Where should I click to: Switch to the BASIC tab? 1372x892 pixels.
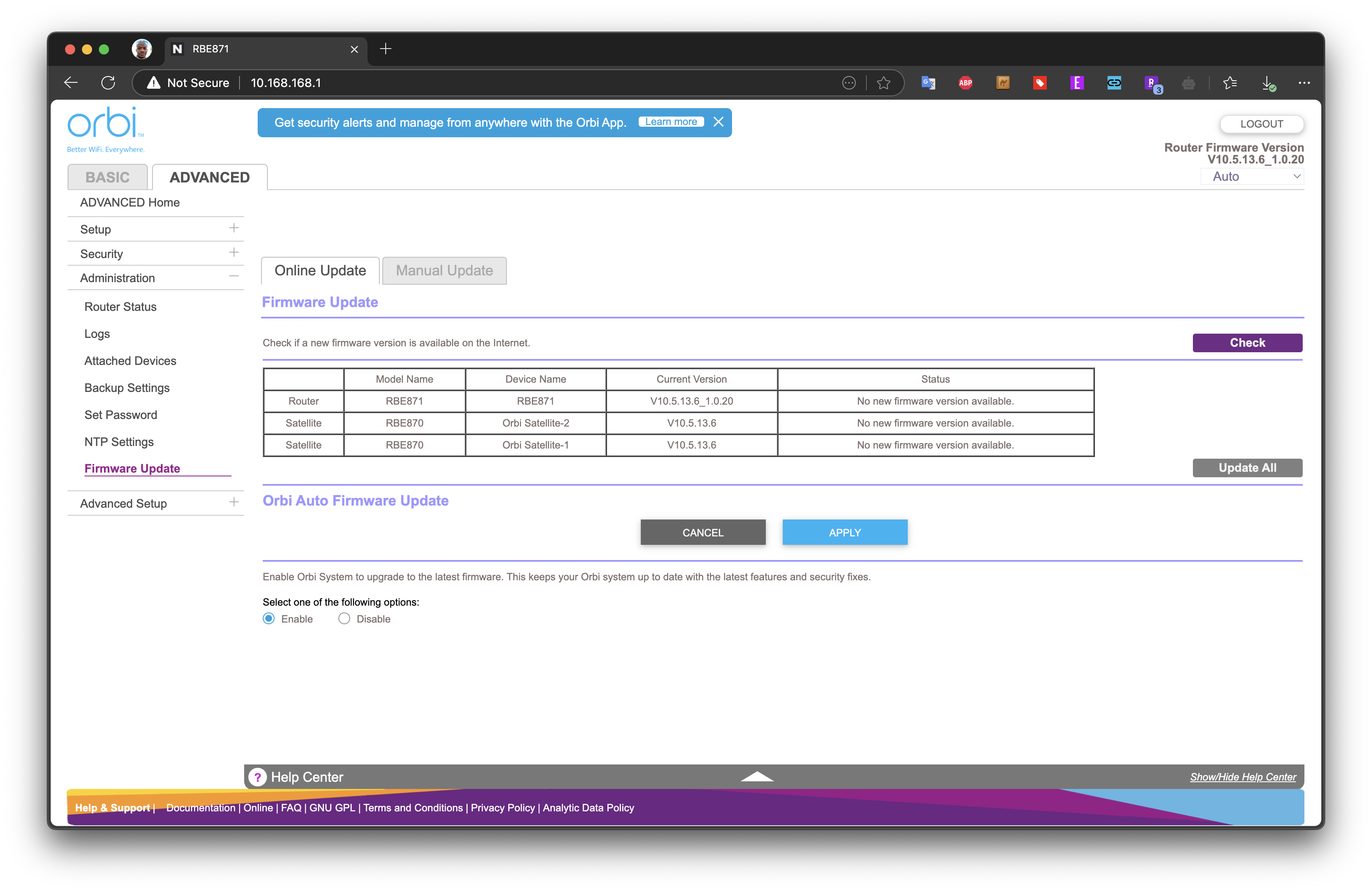[x=108, y=177]
